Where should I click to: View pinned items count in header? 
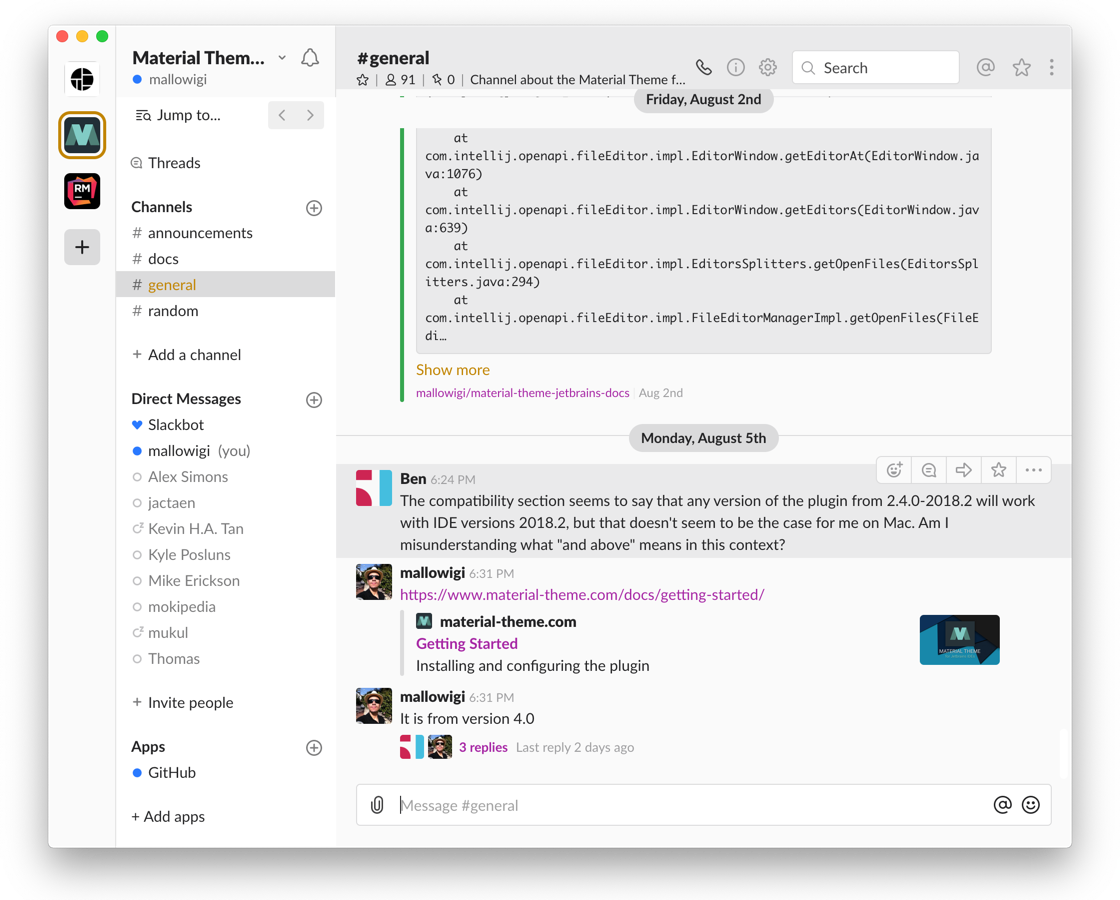[443, 80]
